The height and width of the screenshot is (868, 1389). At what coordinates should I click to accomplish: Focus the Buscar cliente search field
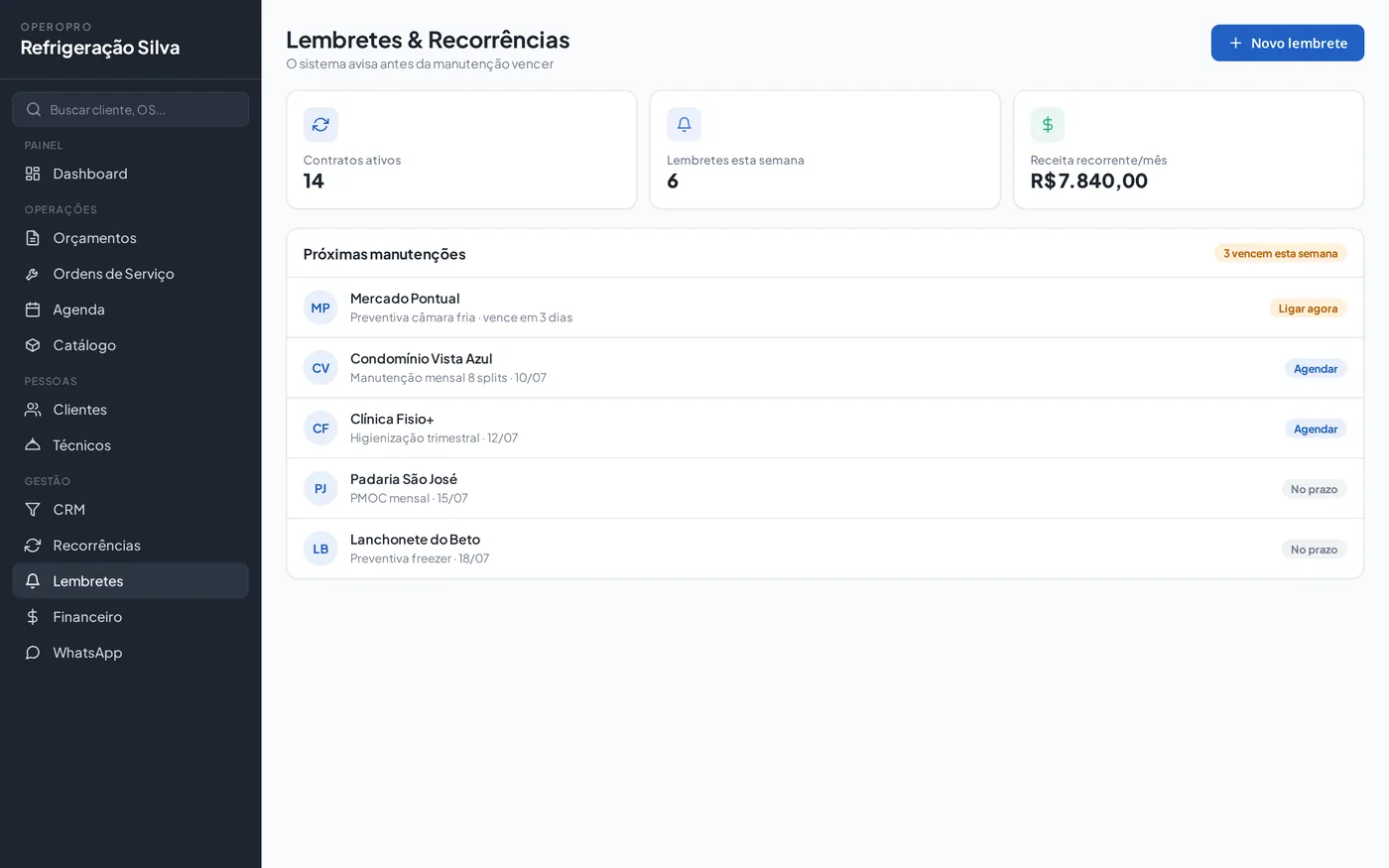pyautogui.click(x=130, y=109)
